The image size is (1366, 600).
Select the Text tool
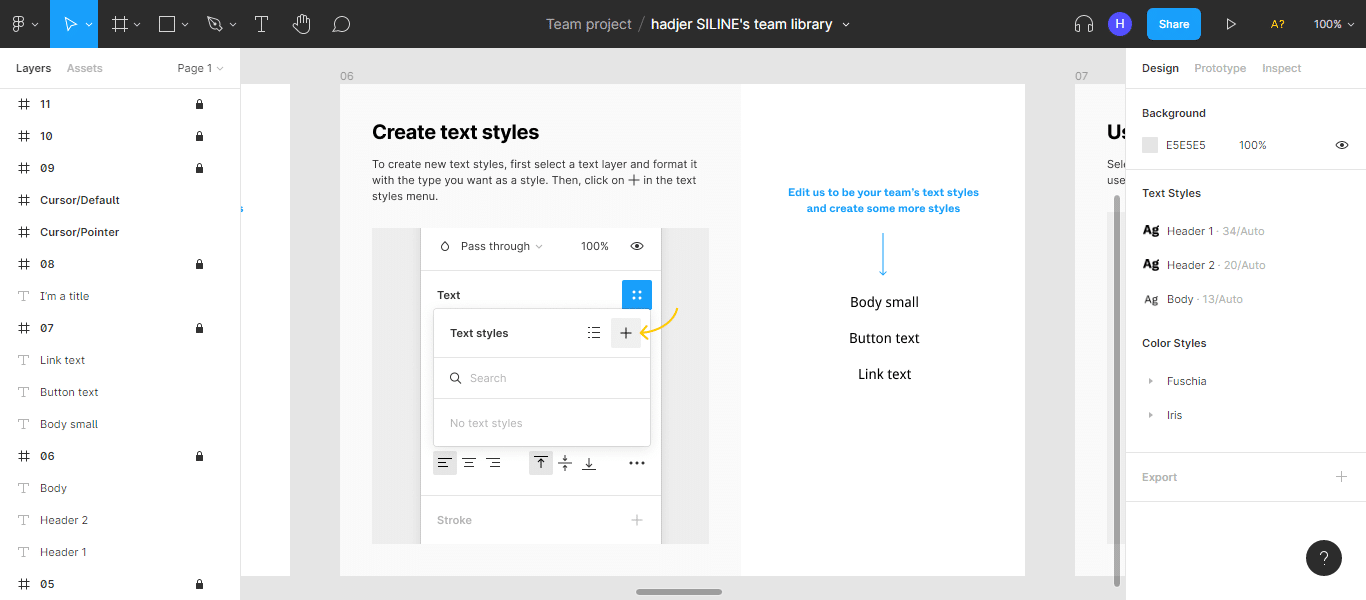pyautogui.click(x=261, y=24)
